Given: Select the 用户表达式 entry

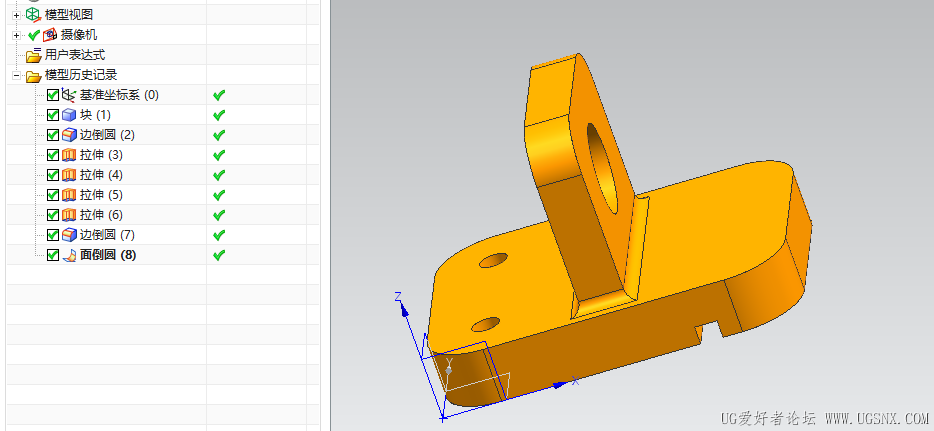Looking at the screenshot, I should 75,55.
